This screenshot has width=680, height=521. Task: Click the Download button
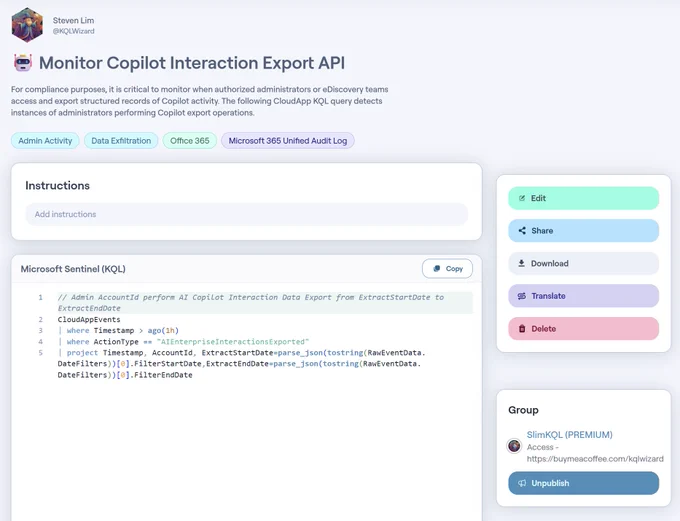click(x=583, y=263)
